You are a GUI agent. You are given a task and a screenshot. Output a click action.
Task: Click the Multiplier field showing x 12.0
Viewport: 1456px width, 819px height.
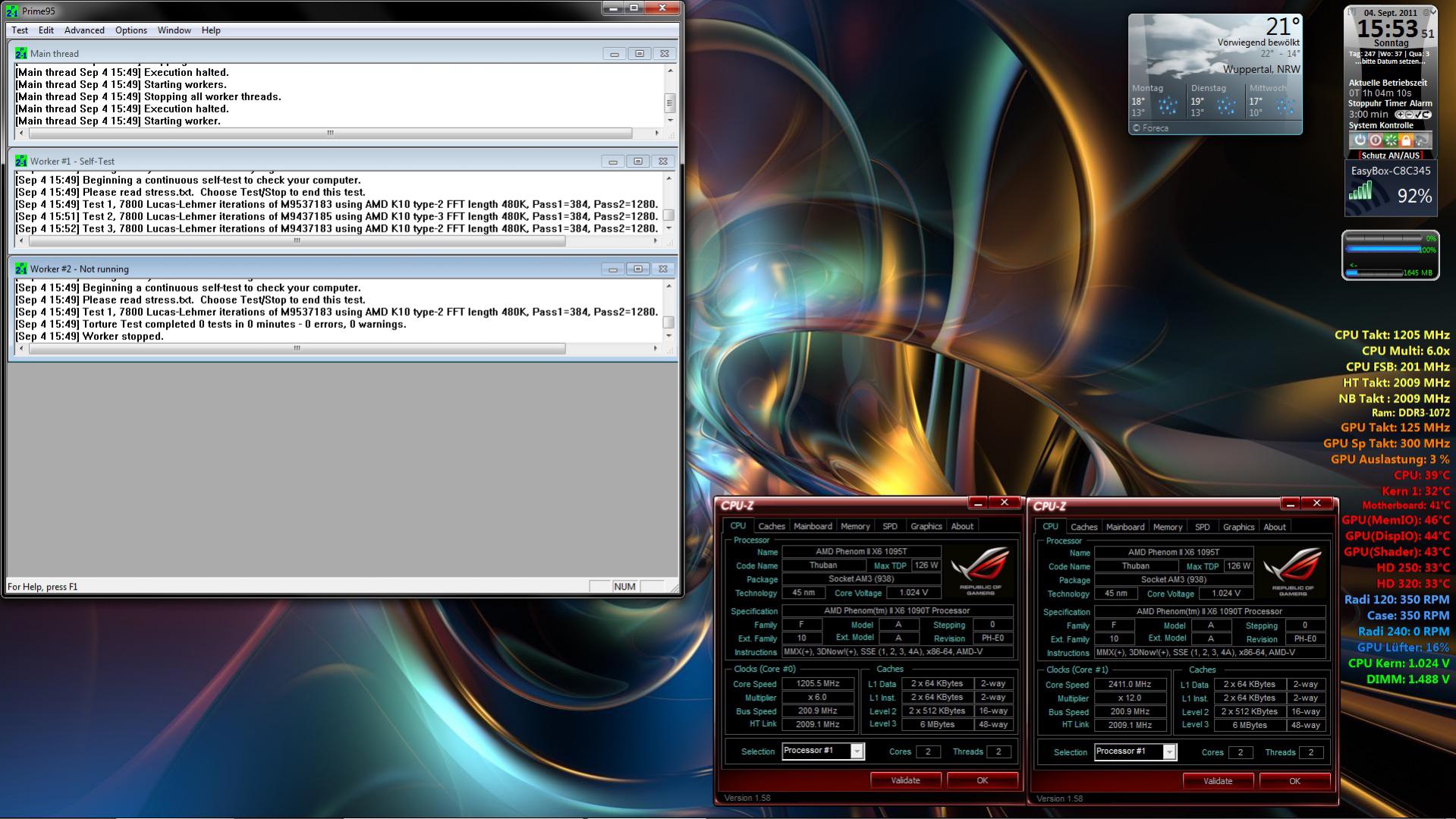click(1130, 698)
